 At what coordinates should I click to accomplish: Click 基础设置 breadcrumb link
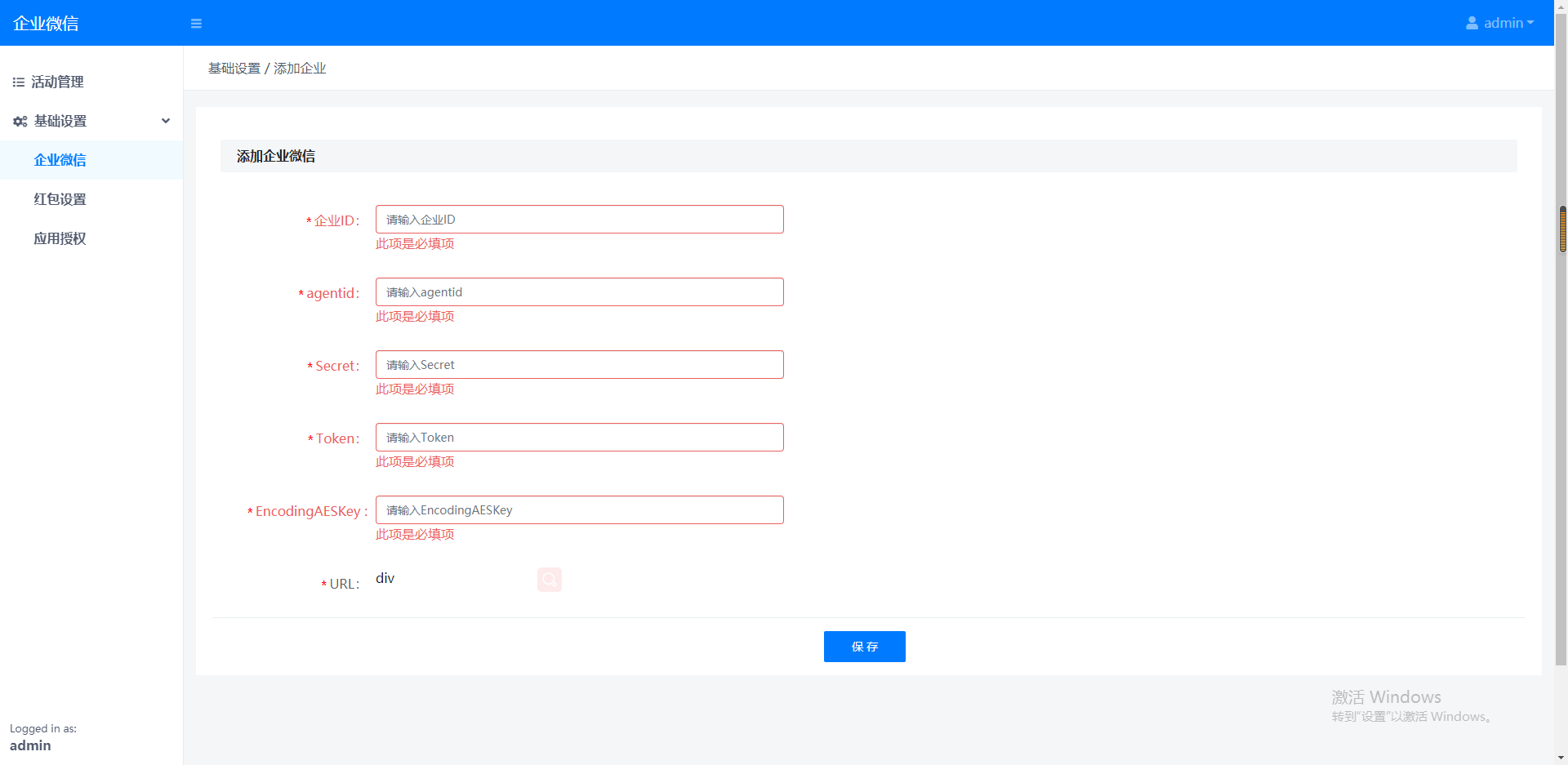point(234,69)
